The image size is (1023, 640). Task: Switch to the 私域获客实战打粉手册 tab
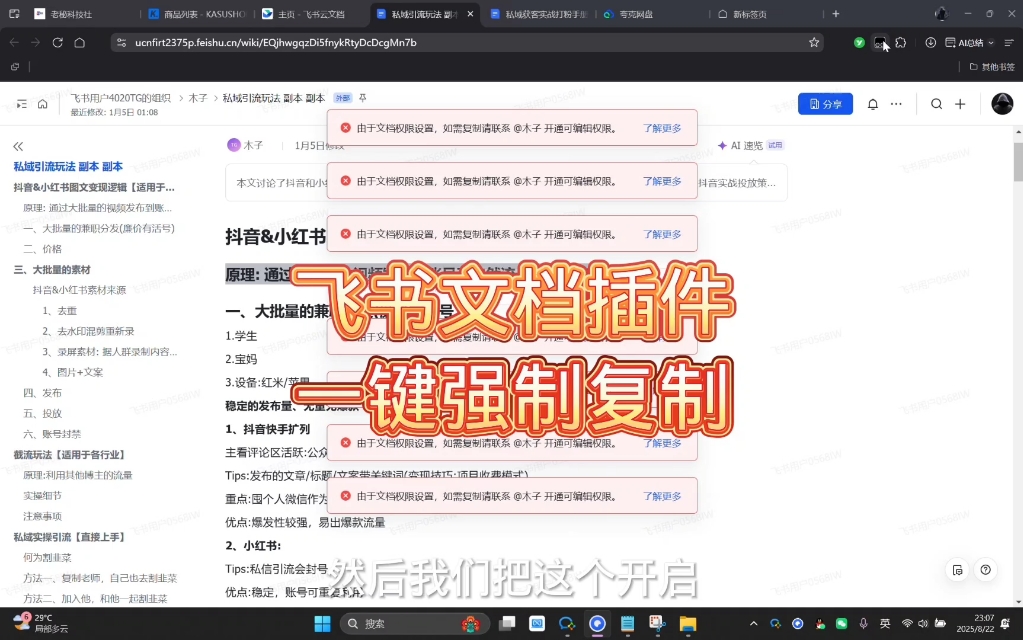point(538,14)
